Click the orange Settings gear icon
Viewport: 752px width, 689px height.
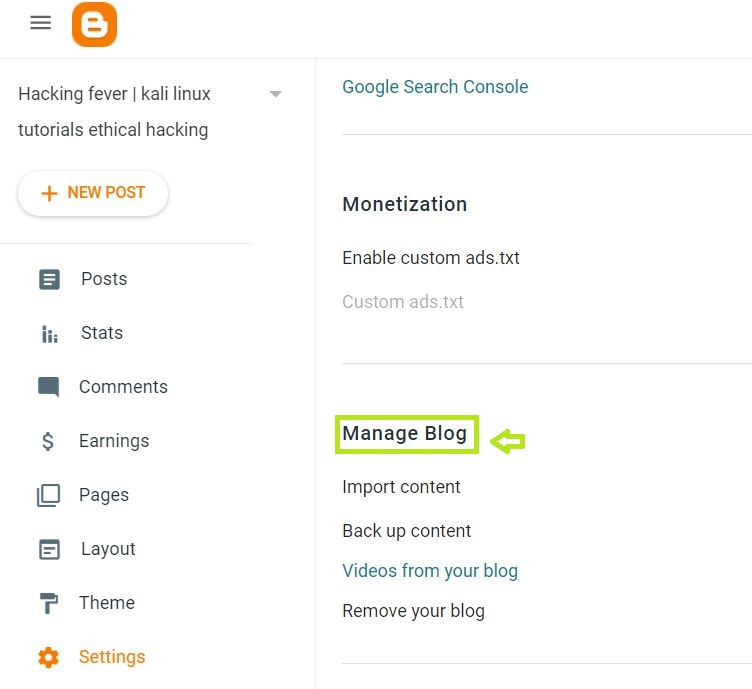(x=48, y=657)
